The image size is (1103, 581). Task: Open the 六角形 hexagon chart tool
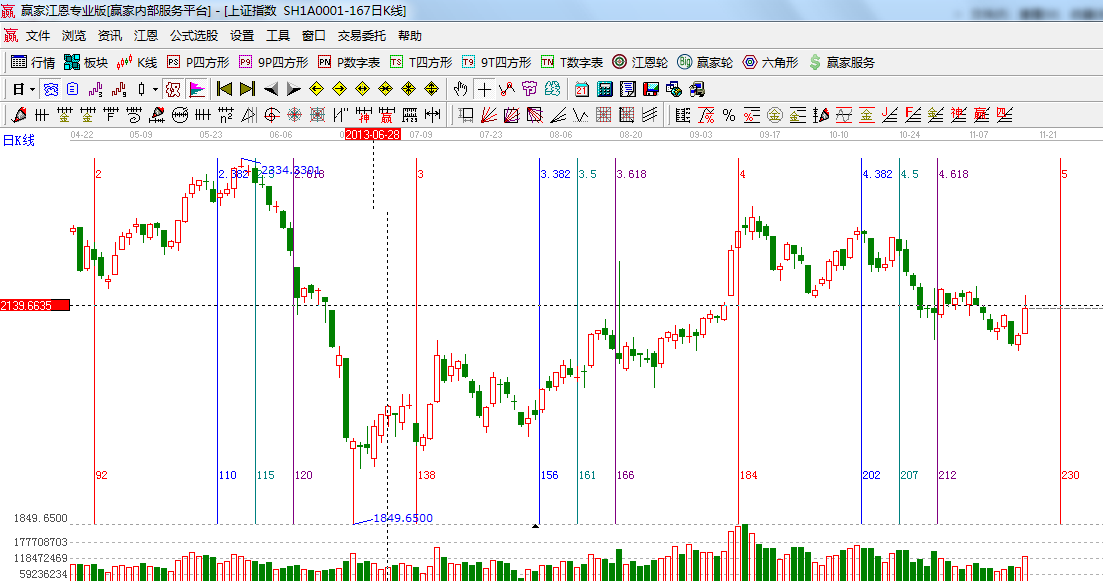(x=770, y=62)
